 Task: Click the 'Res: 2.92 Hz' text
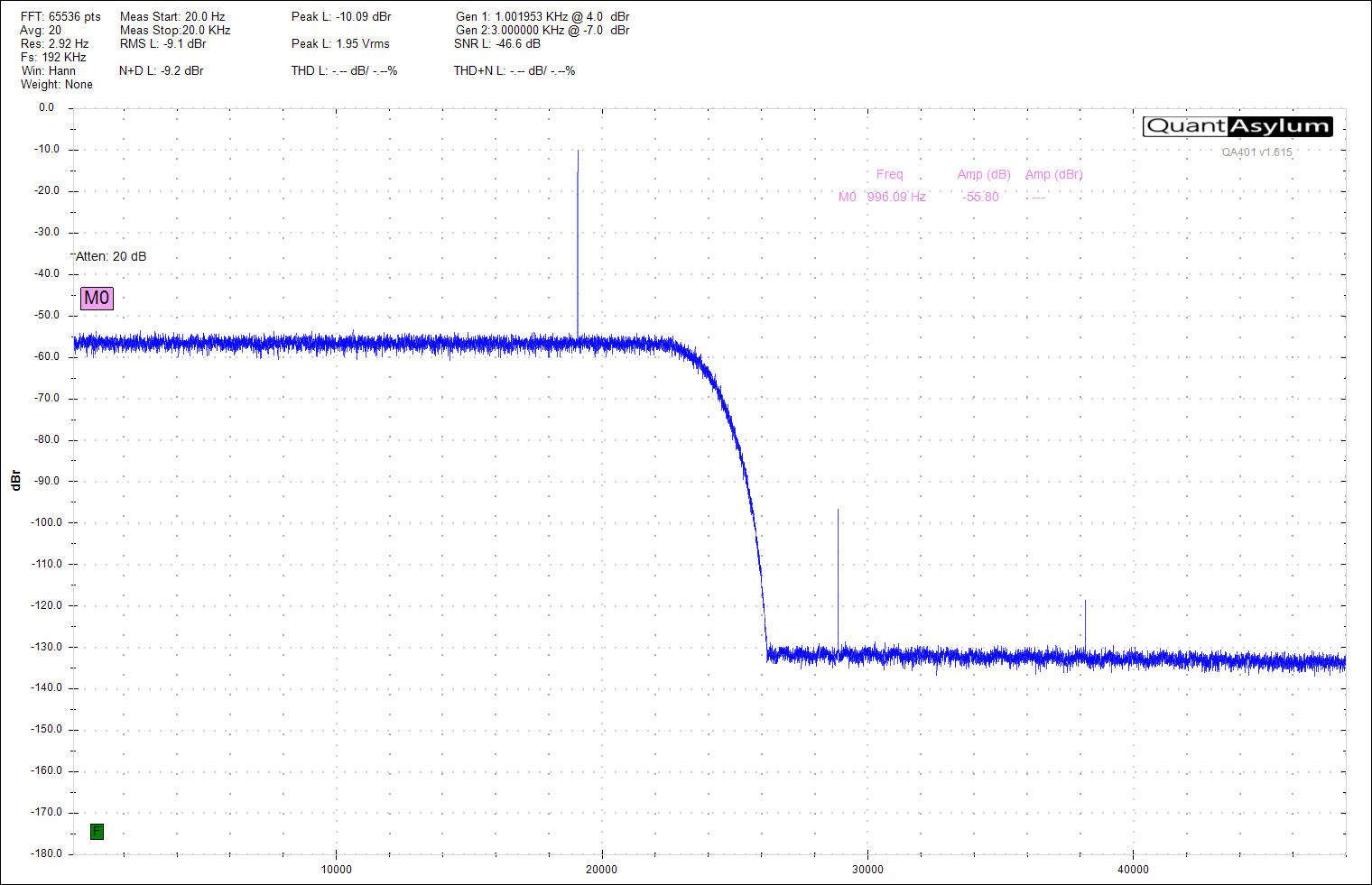[54, 44]
